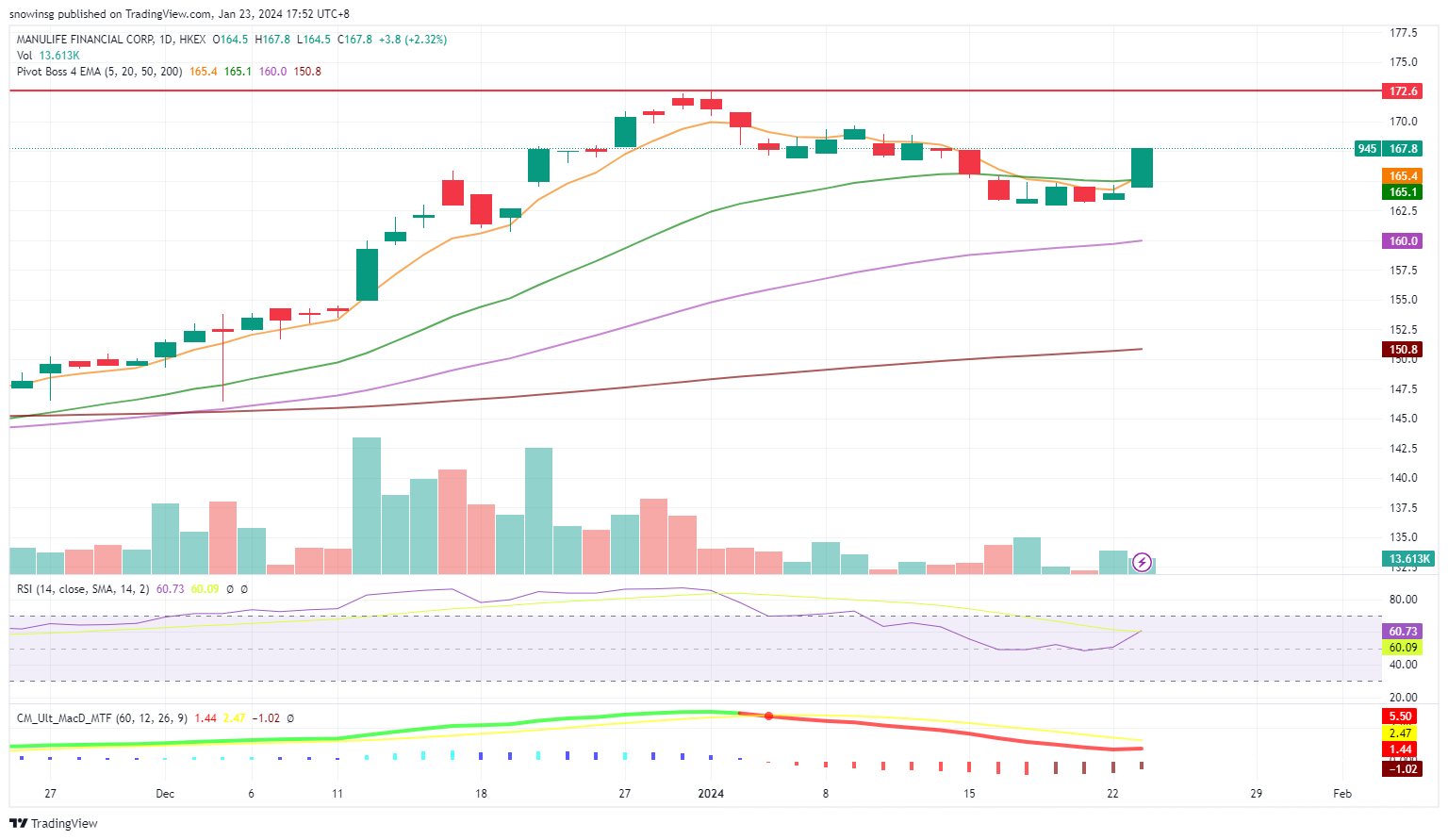Viewport: 1448px width, 840px height.
Task: Click the Vol 13.613K legend label
Action: (48, 56)
